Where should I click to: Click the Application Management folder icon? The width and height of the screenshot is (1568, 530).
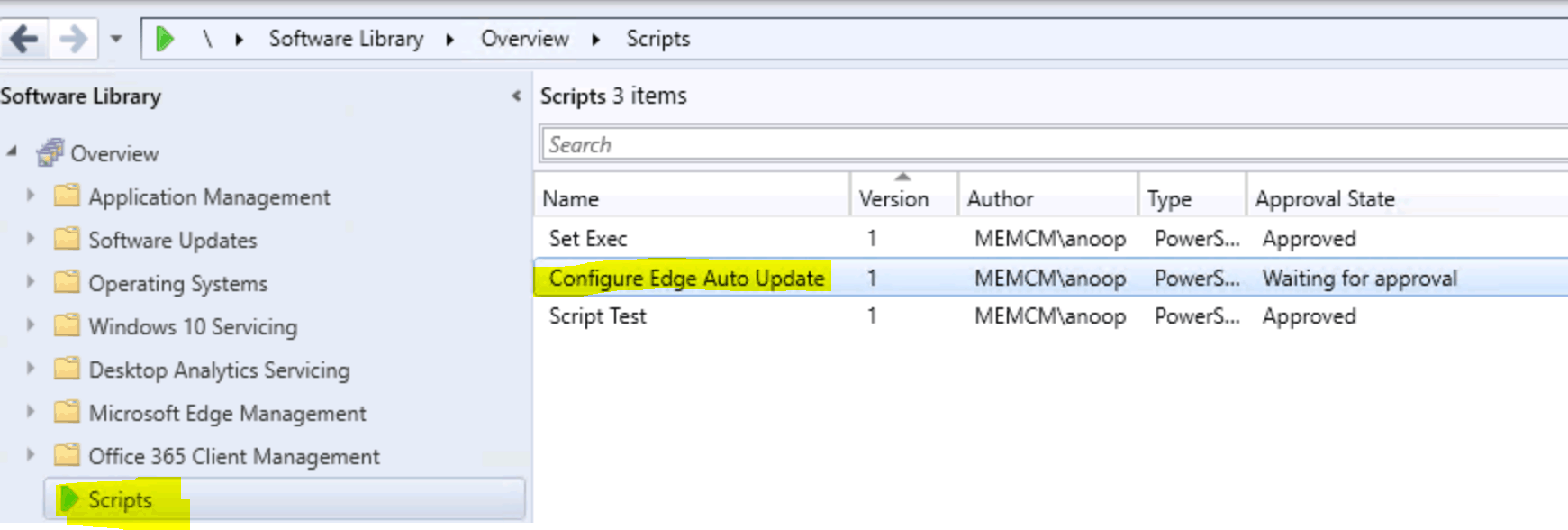[67, 196]
